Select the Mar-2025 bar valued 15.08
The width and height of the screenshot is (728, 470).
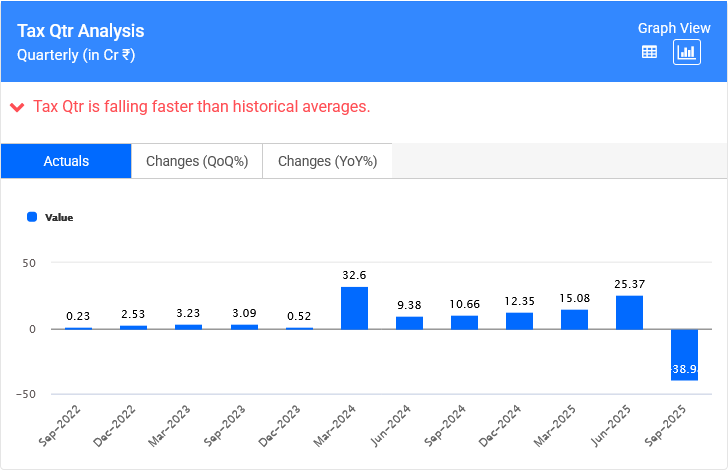[574, 319]
